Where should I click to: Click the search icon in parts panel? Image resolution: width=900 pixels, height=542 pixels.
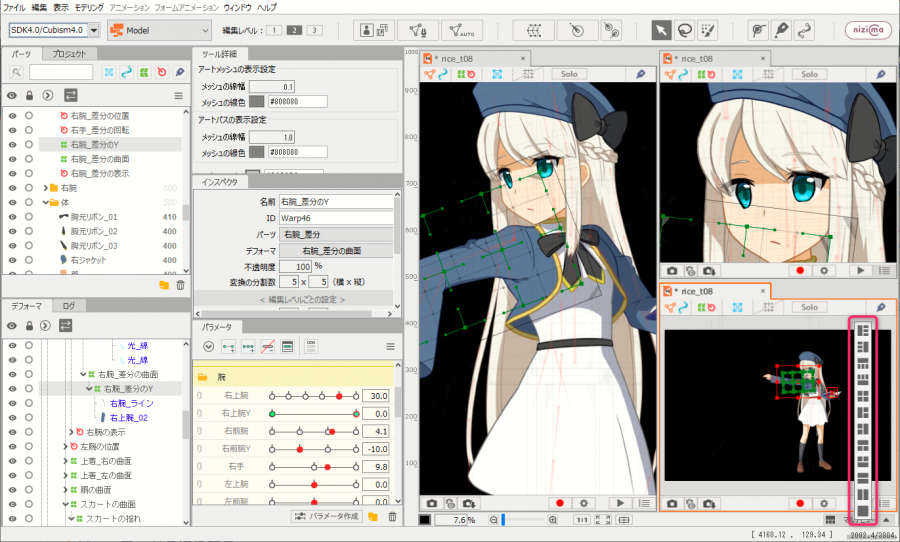tap(17, 72)
